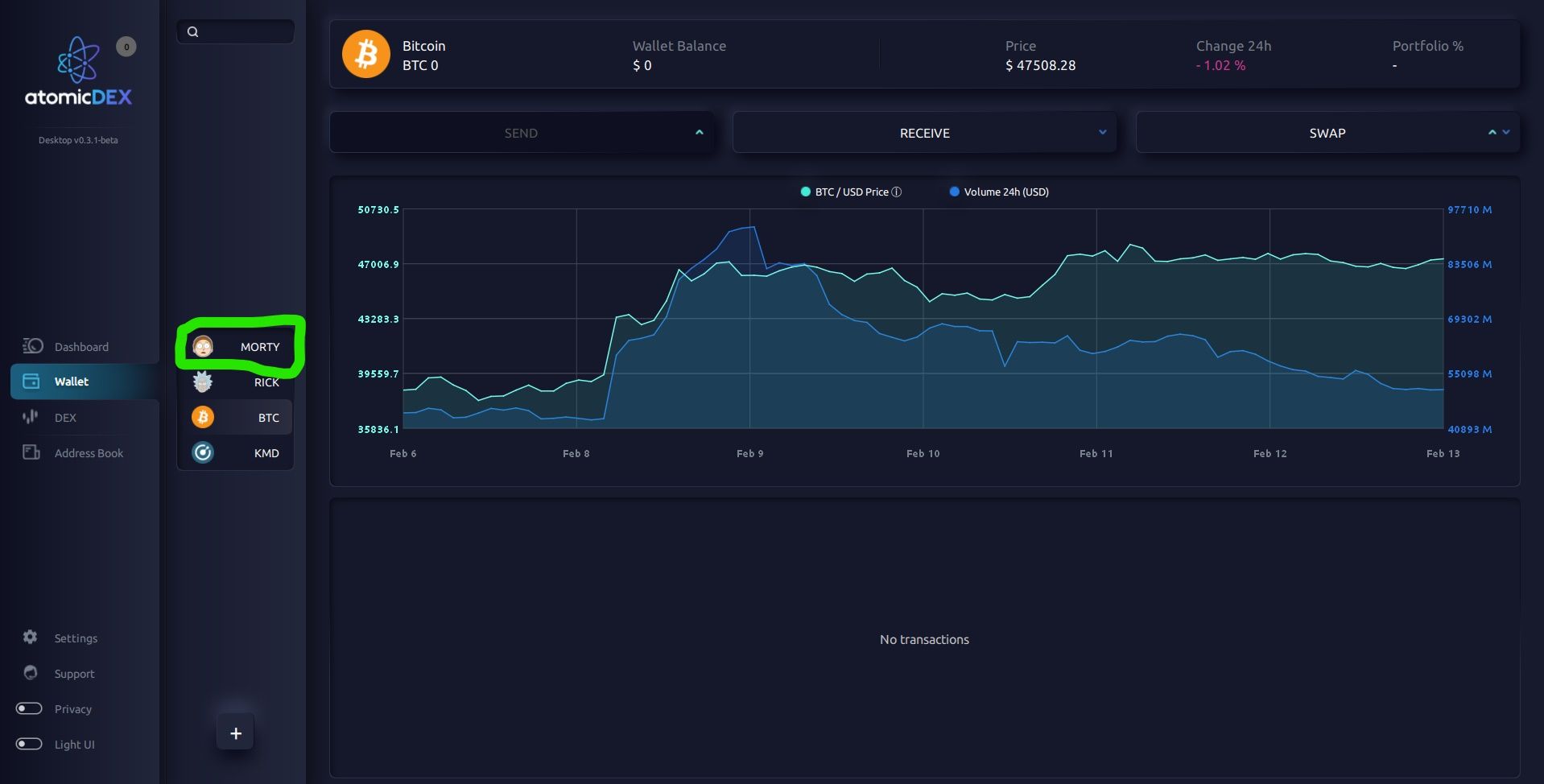Open Settings from the sidebar
This screenshot has height=784, width=1544.
click(x=76, y=638)
